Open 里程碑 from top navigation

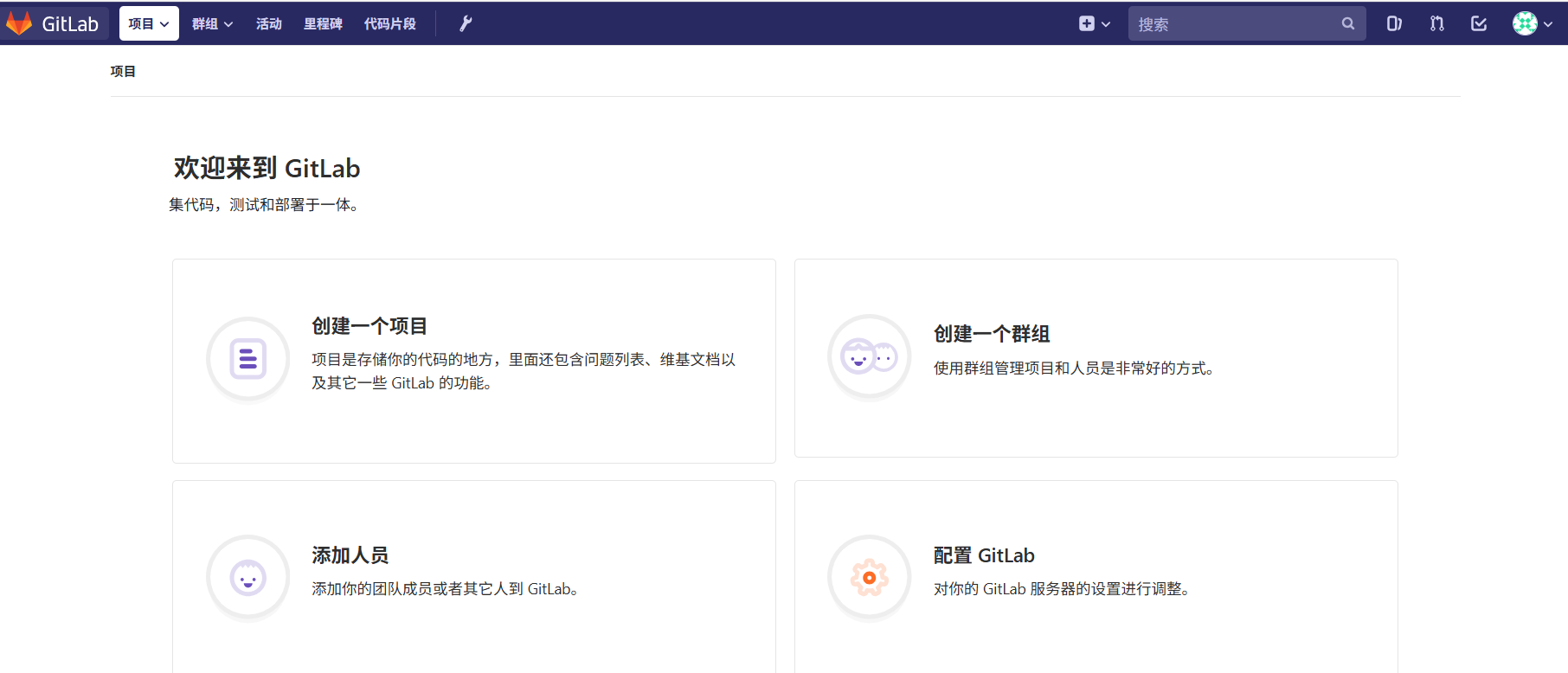[x=323, y=23]
